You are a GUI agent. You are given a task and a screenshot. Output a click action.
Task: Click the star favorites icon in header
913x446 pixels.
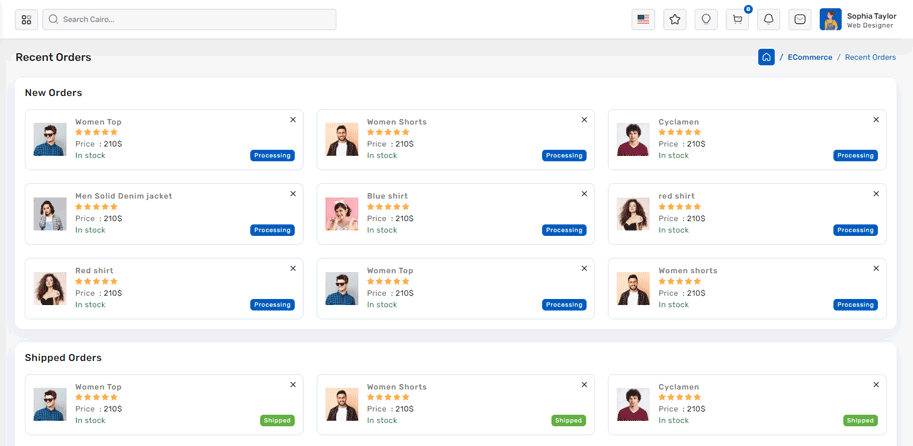(675, 19)
